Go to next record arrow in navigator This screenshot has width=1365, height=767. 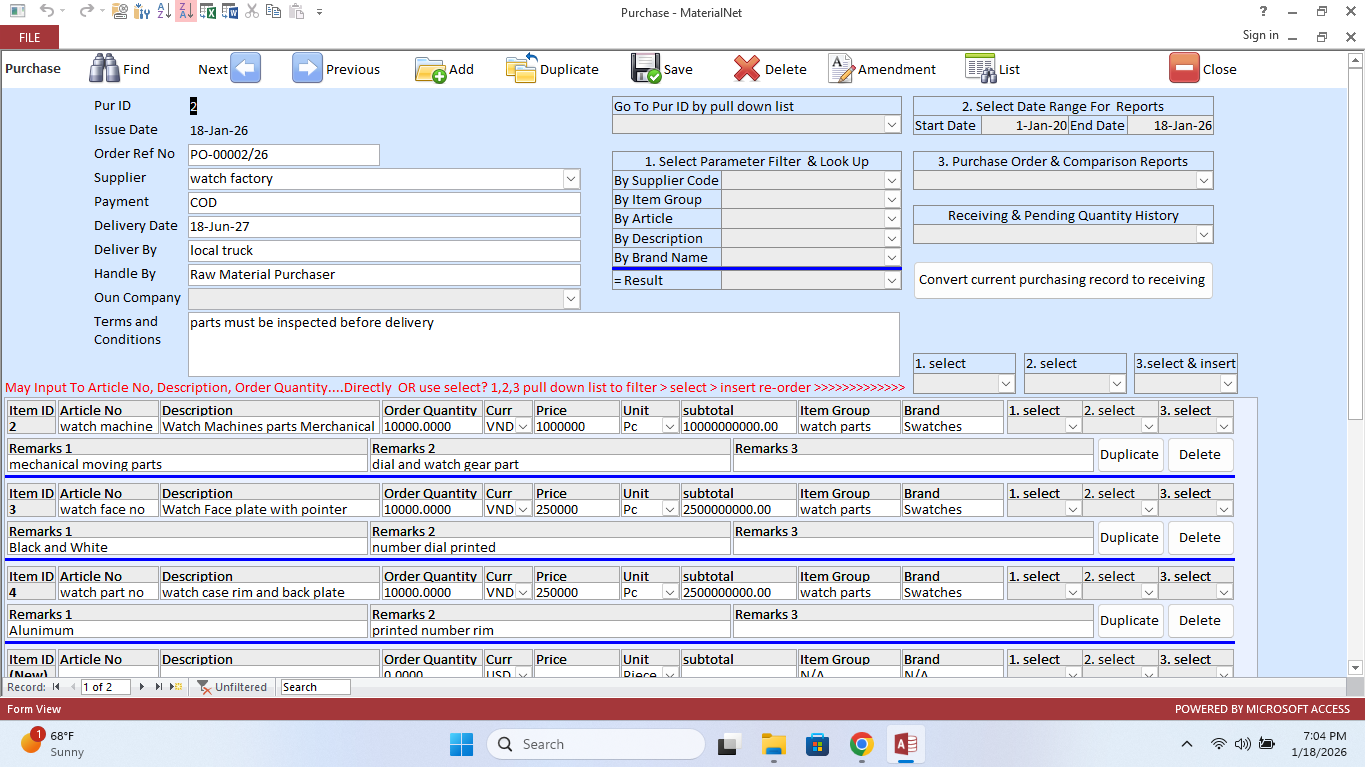click(142, 687)
